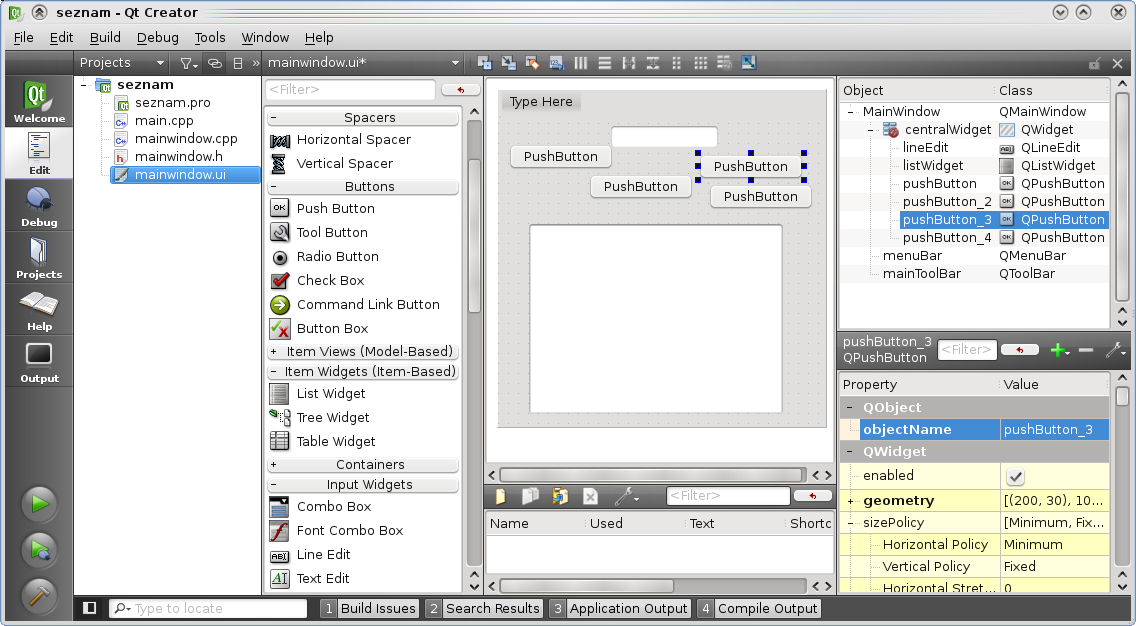Click the widget box Filter input
Image resolution: width=1136 pixels, height=626 pixels.
click(351, 90)
